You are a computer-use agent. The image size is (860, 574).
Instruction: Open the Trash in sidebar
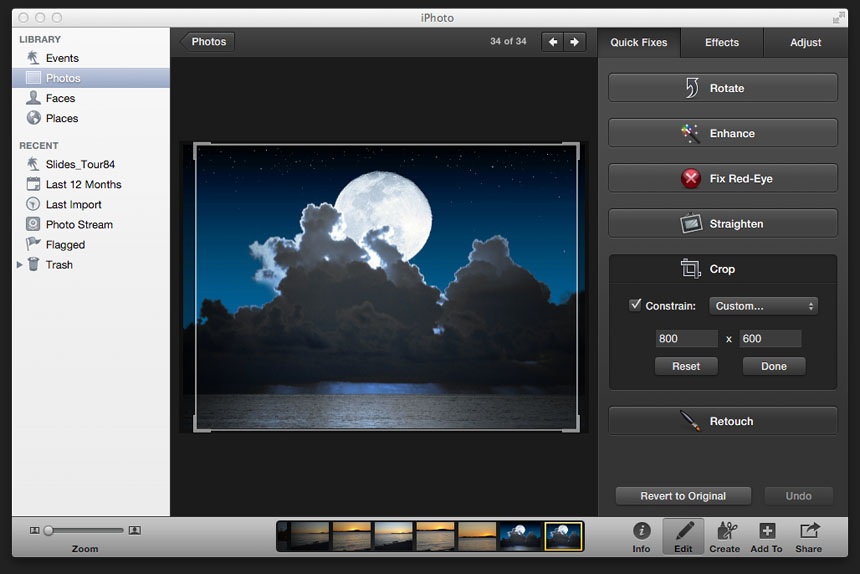tap(59, 264)
